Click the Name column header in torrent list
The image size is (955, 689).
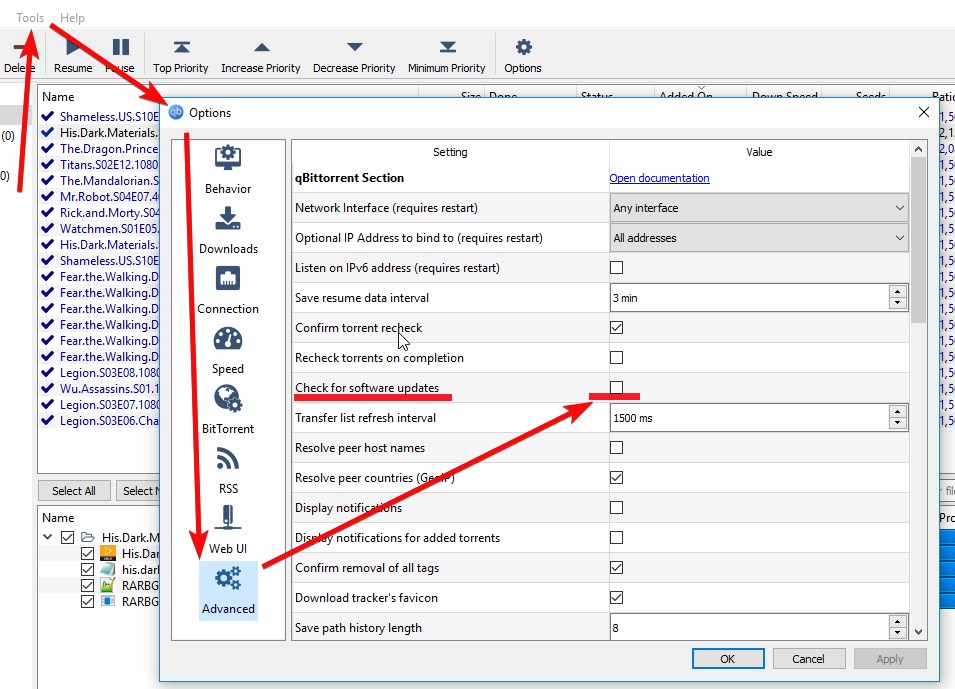(58, 96)
